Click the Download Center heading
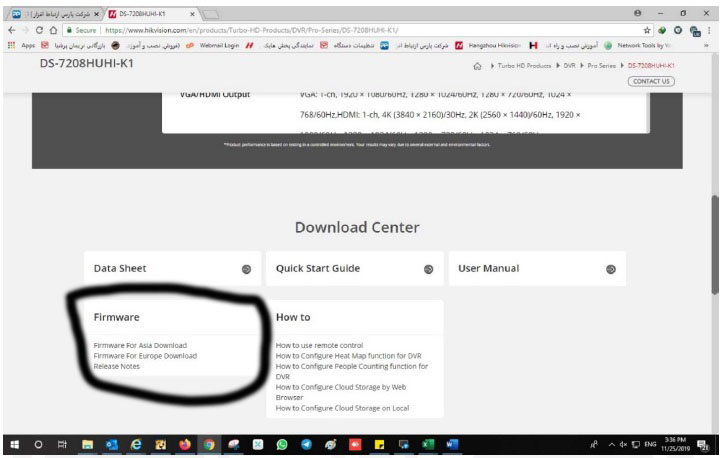Screen dimensions: 724x458 tap(357, 227)
